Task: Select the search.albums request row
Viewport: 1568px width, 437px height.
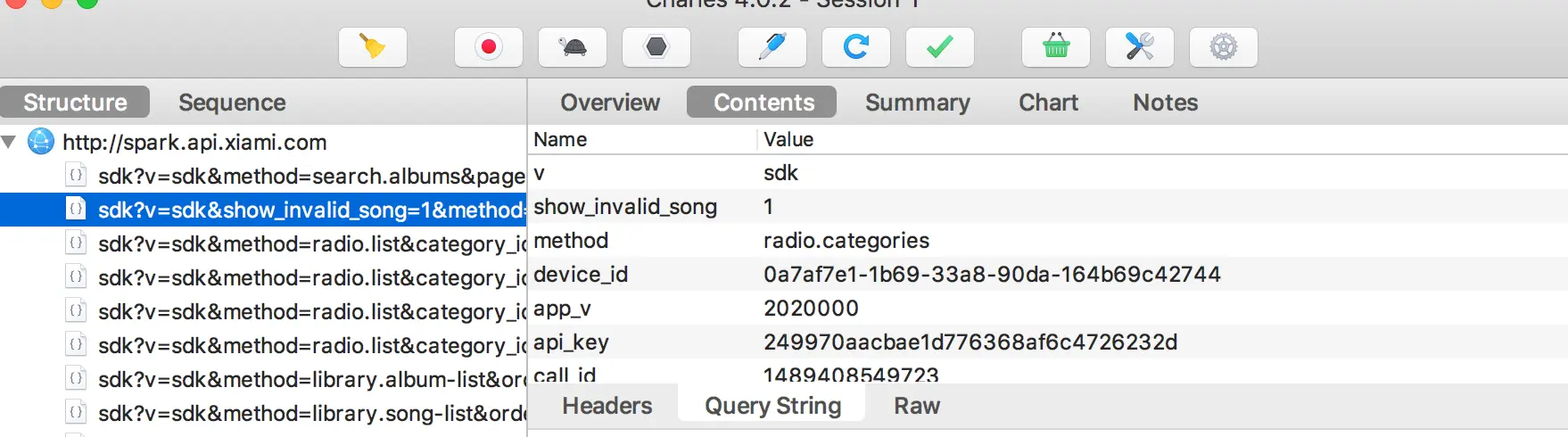Action: pyautogui.click(x=263, y=176)
